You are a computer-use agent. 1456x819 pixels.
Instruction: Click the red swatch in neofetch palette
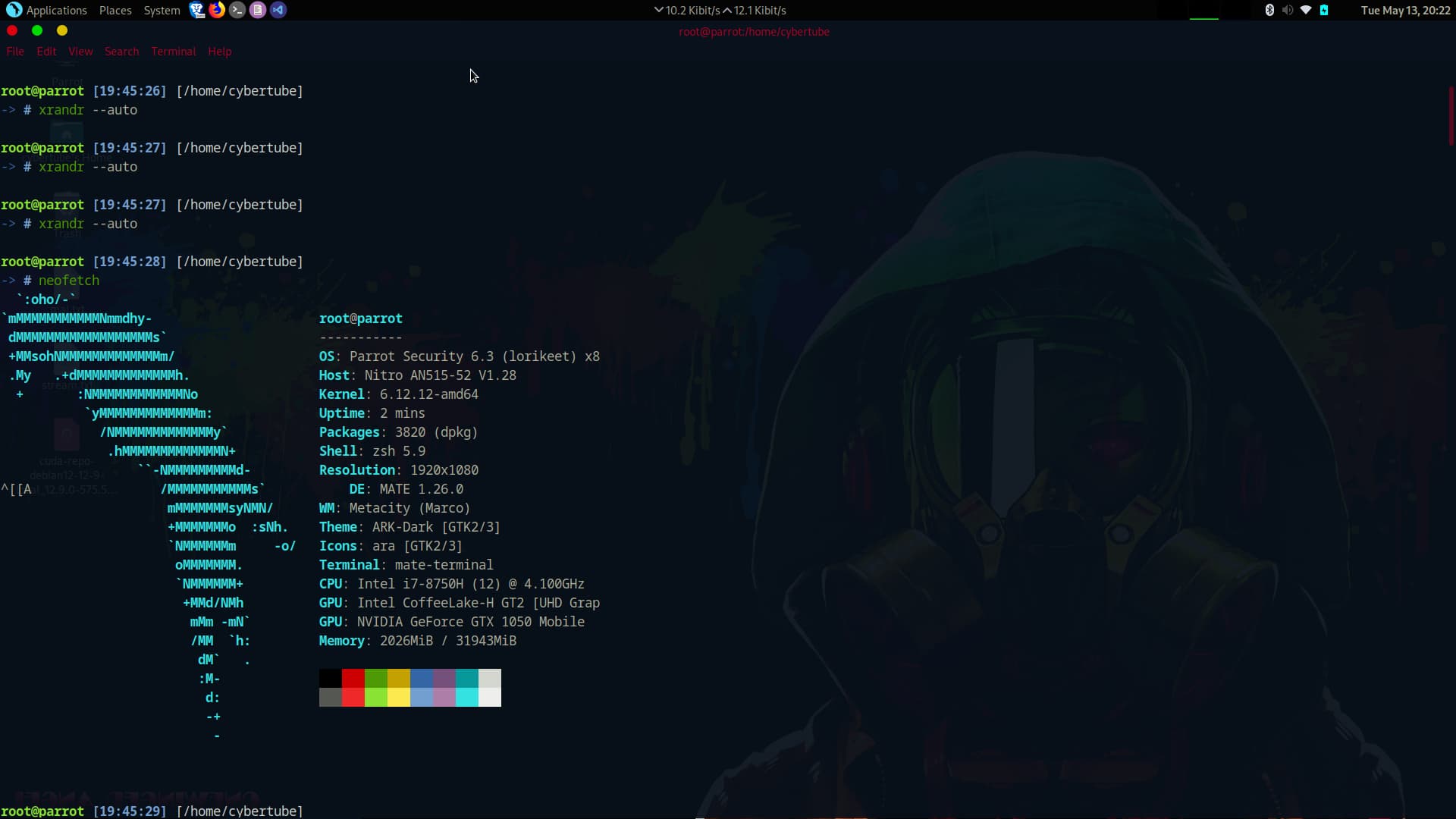(353, 678)
